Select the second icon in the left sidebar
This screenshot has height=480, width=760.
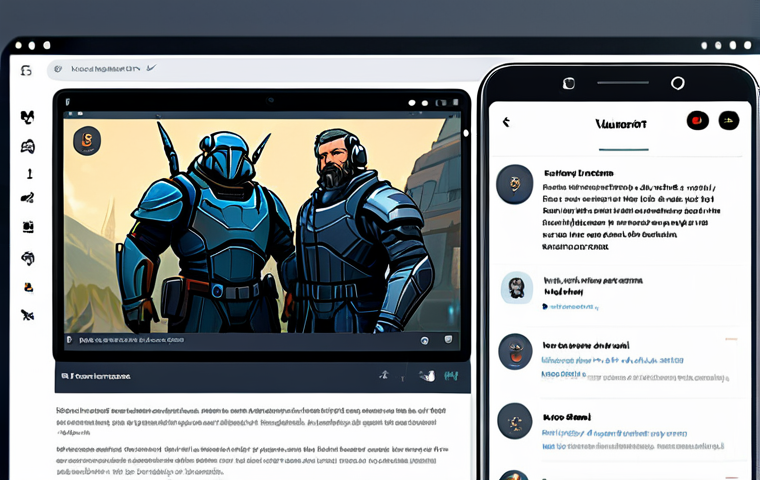[27, 146]
